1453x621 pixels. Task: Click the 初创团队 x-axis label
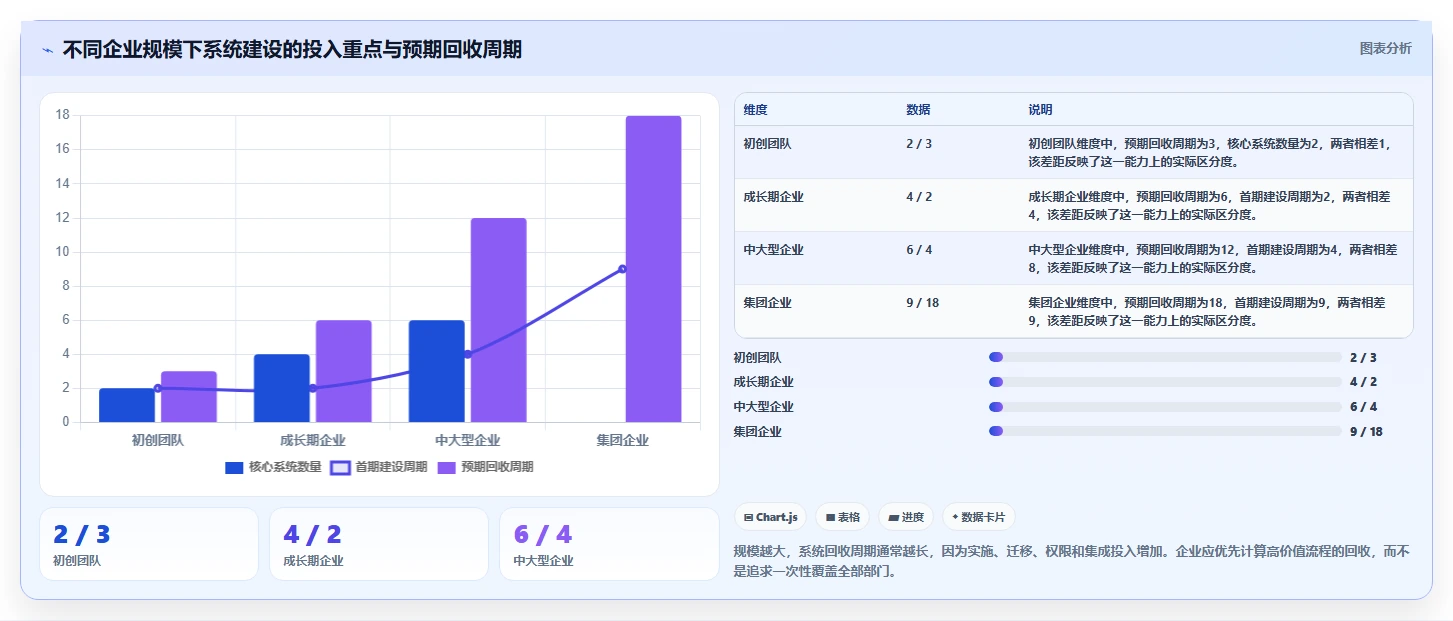(x=158, y=440)
